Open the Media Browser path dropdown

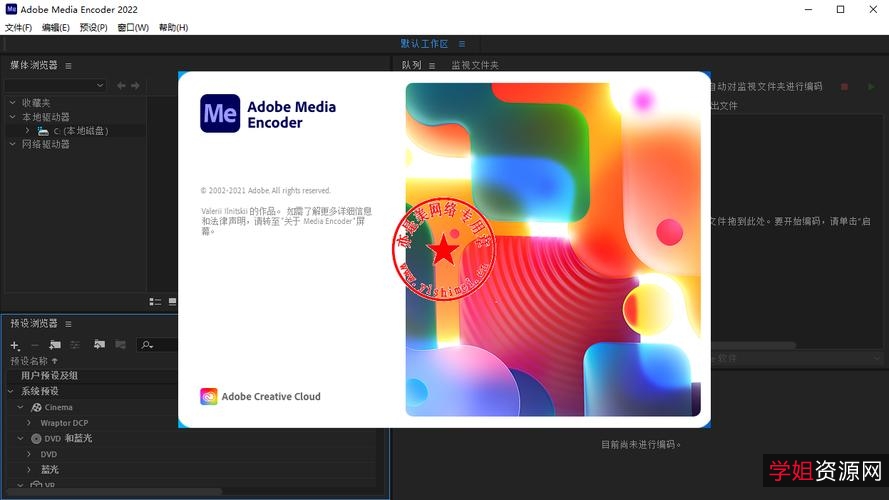(x=55, y=86)
